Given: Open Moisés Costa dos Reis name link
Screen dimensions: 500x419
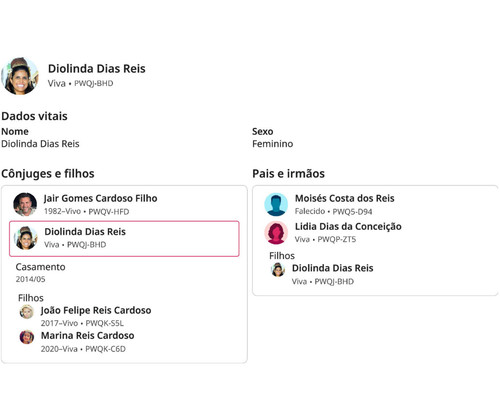Looking at the screenshot, I should pyautogui.click(x=345, y=198).
